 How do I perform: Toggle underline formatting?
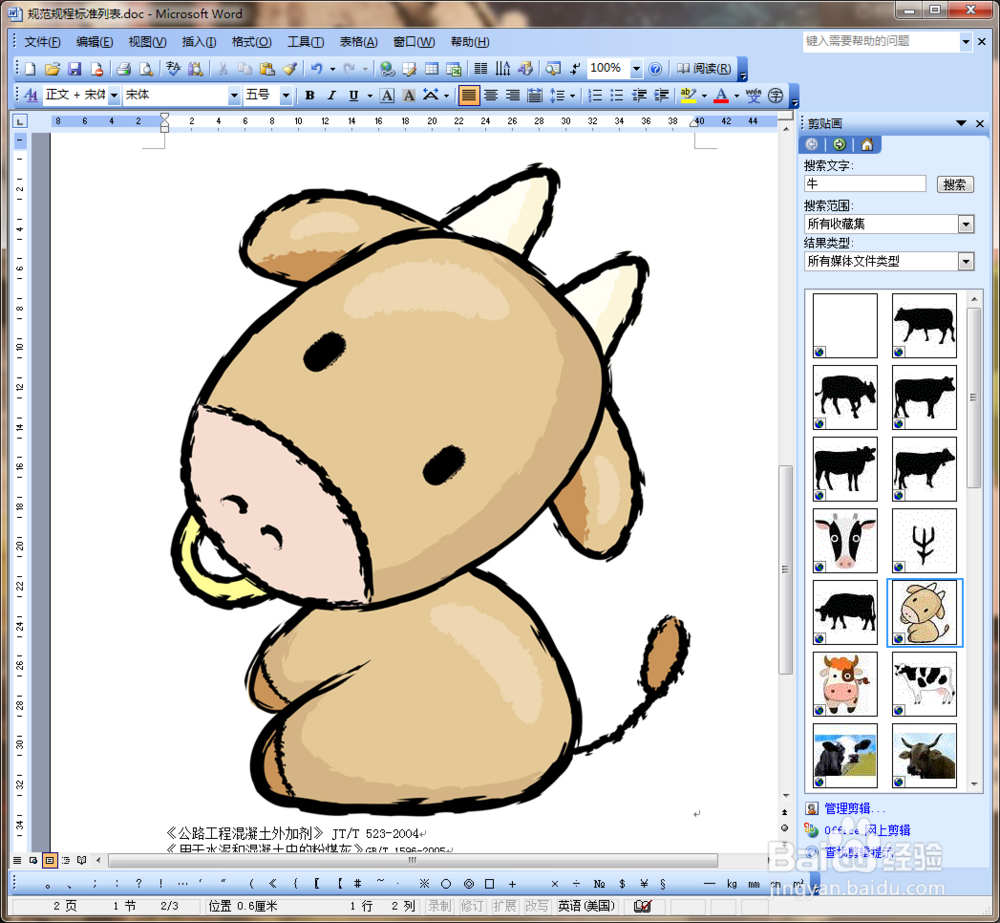click(353, 95)
